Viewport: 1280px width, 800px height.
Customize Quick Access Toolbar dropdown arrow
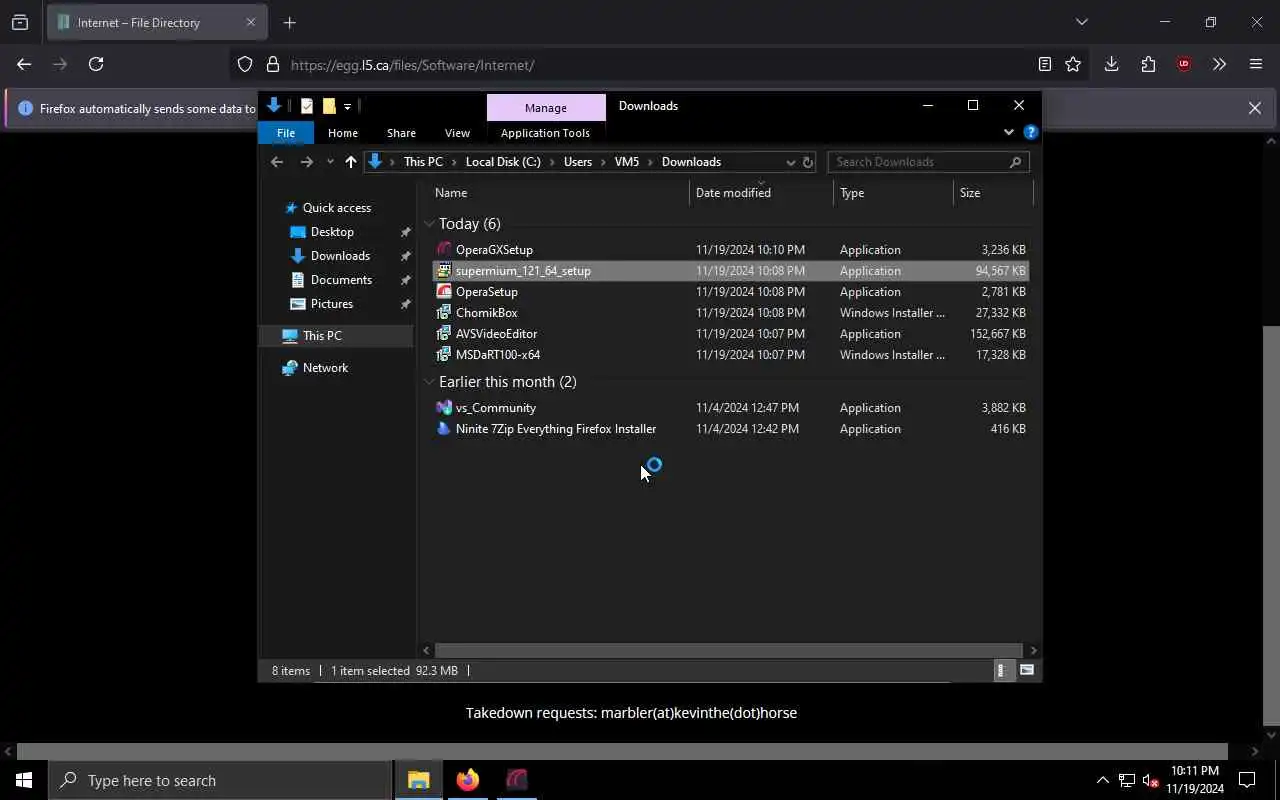347,106
